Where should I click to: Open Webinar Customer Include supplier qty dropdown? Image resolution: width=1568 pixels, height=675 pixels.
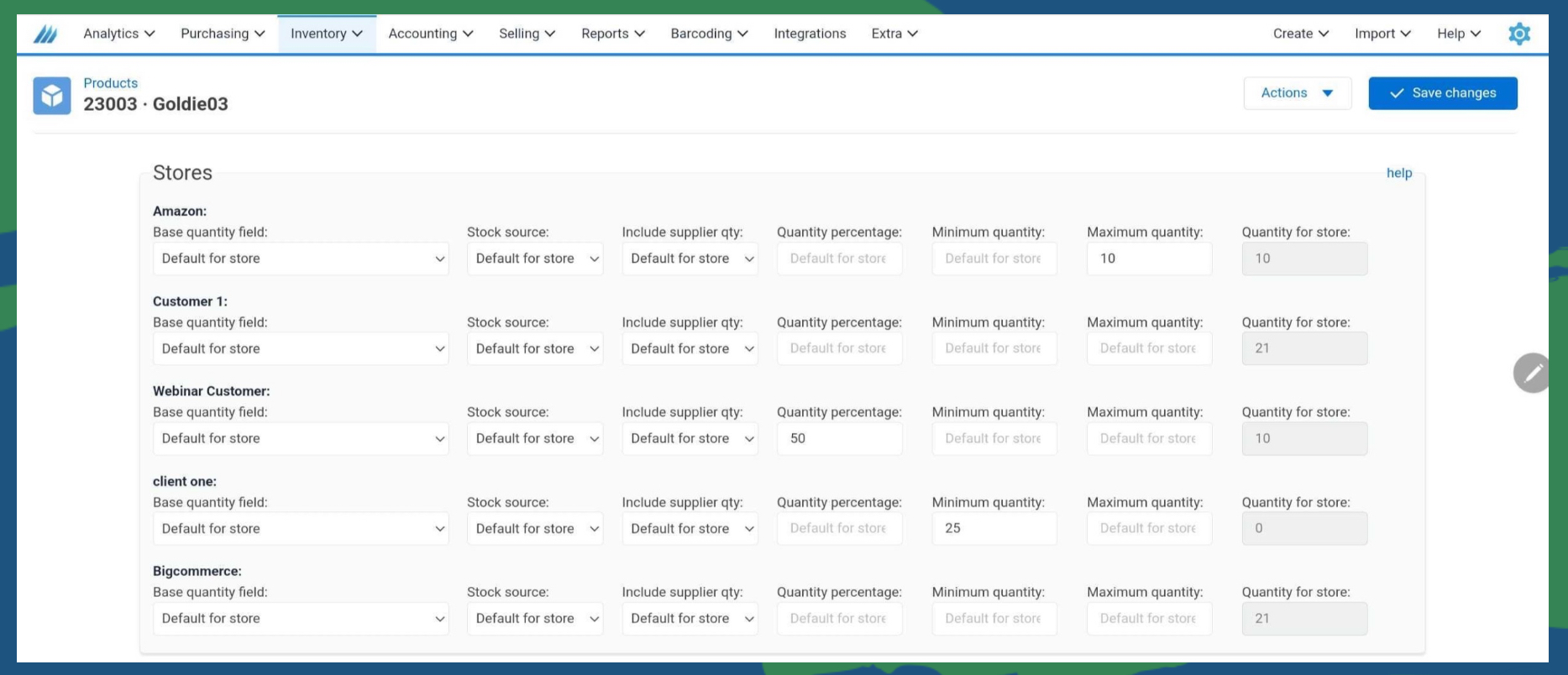[x=690, y=438]
